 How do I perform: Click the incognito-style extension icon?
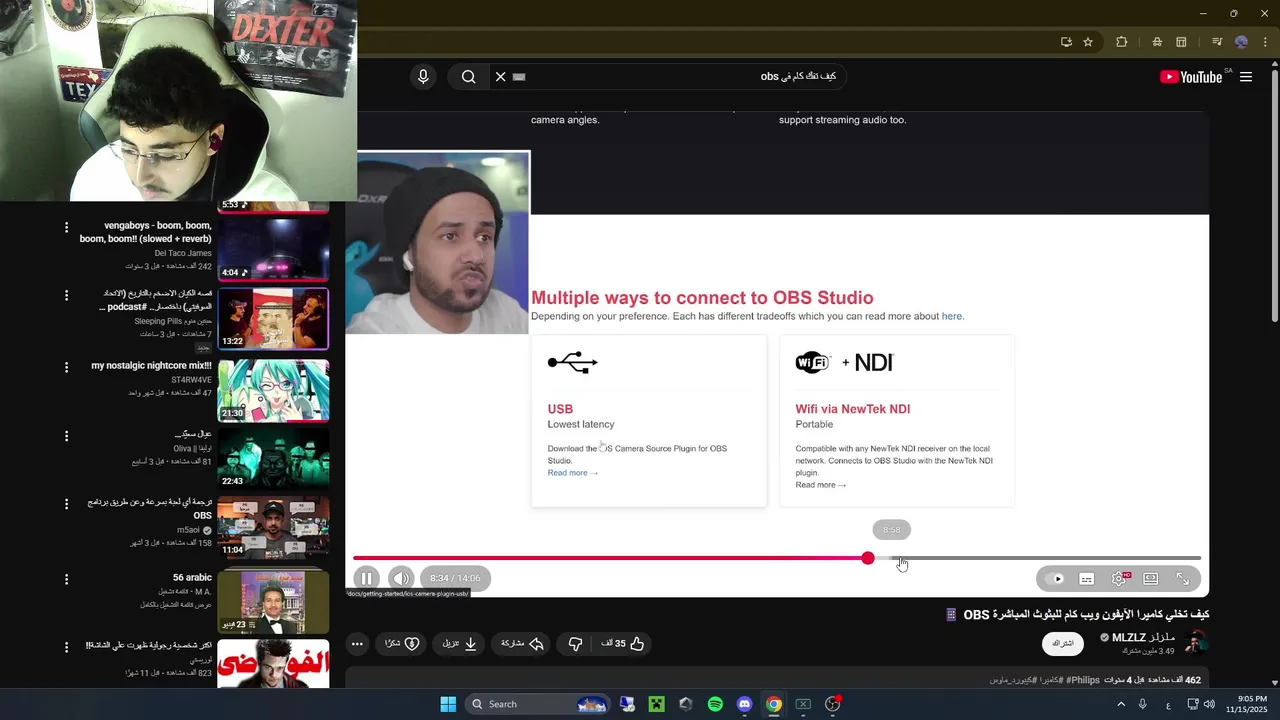(1157, 42)
